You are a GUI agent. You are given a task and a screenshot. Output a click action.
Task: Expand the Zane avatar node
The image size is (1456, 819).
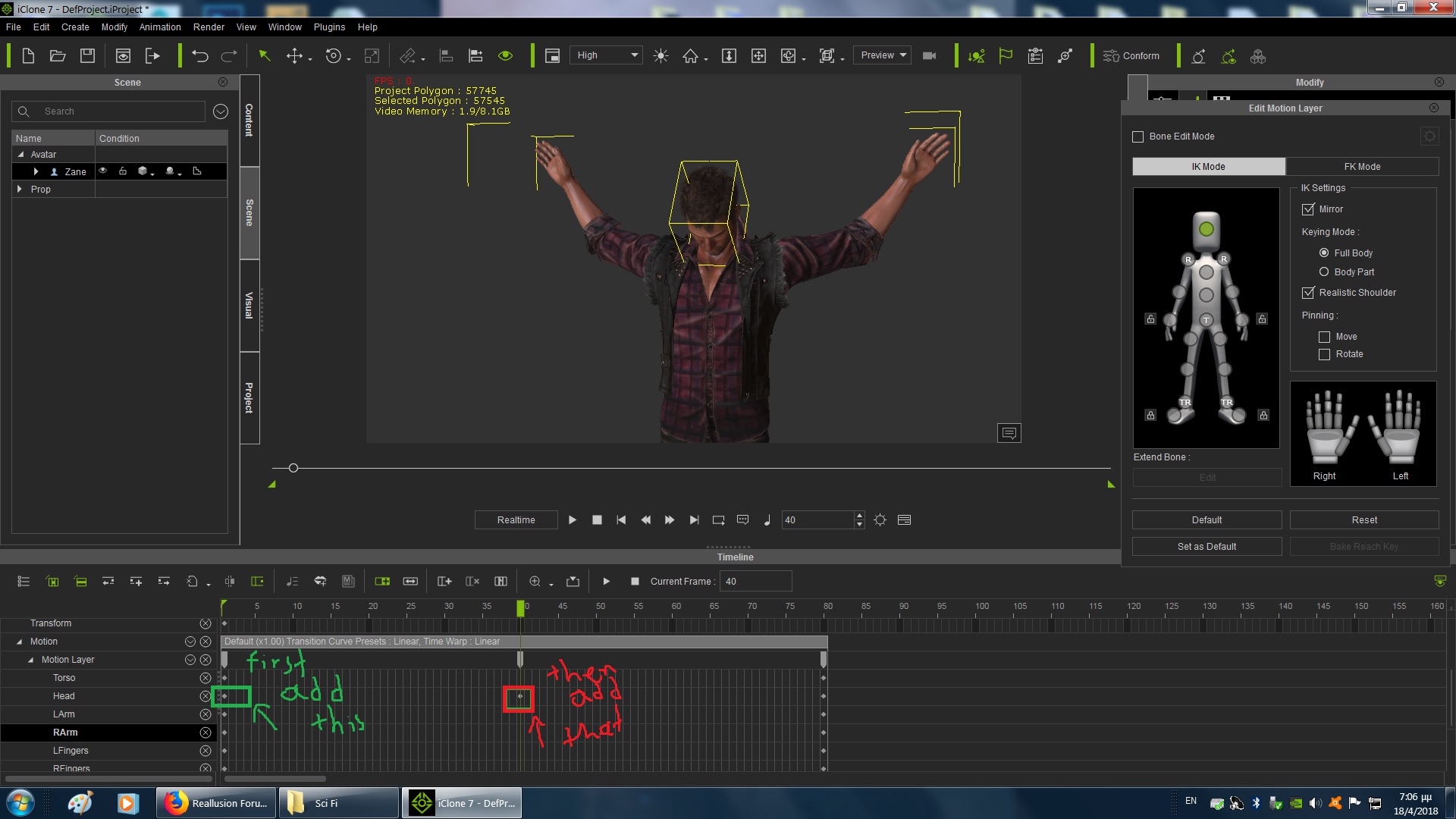36,171
